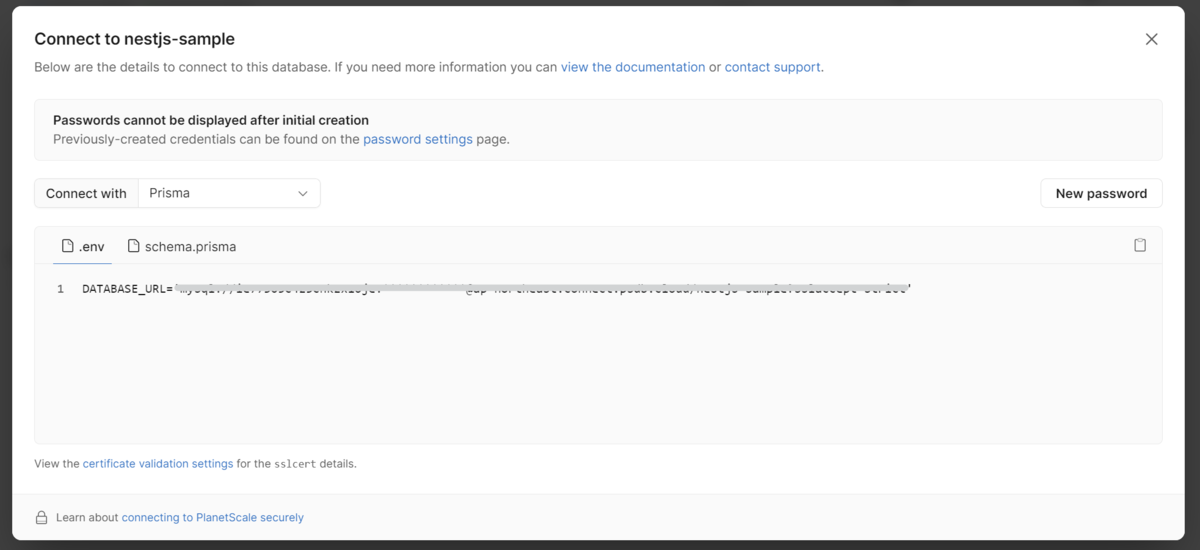
Task: Click the lock icon in the footer
Action: coord(41,518)
